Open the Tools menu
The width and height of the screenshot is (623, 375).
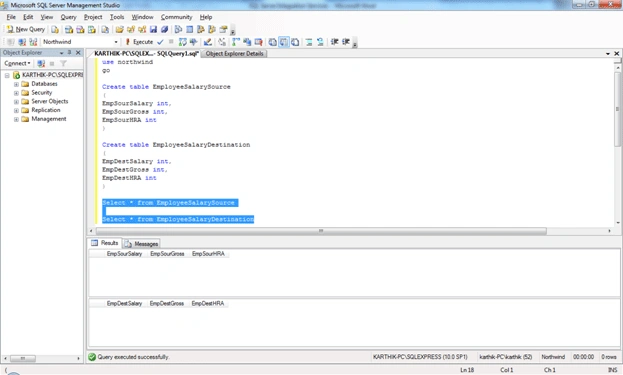point(117,17)
